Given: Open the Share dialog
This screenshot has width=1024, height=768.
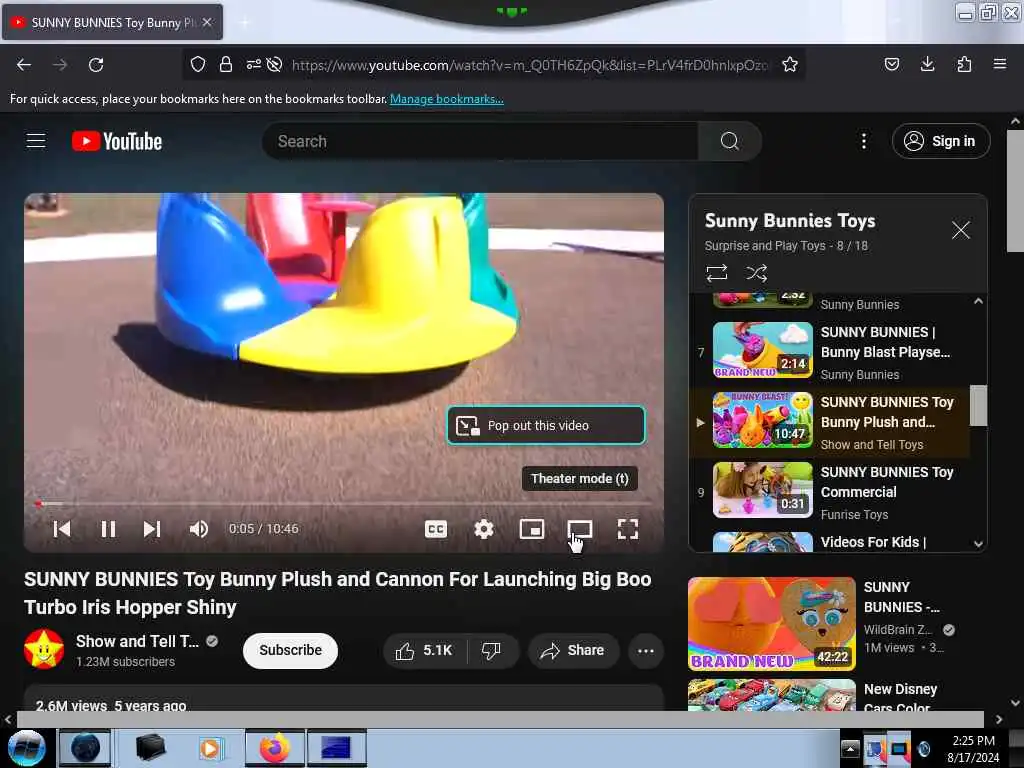Looking at the screenshot, I should [x=573, y=650].
